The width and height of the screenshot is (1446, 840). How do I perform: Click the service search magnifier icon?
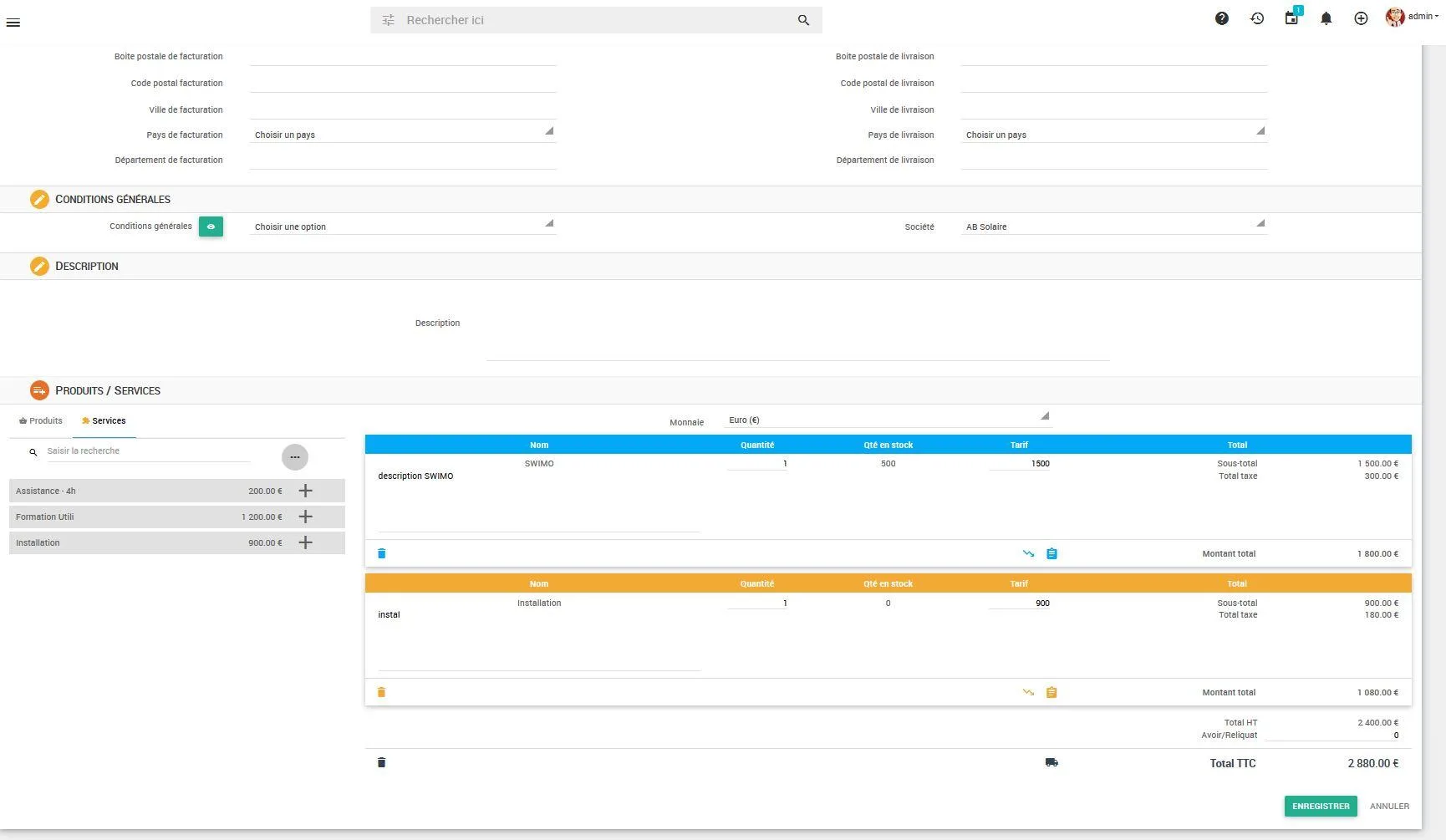click(33, 452)
